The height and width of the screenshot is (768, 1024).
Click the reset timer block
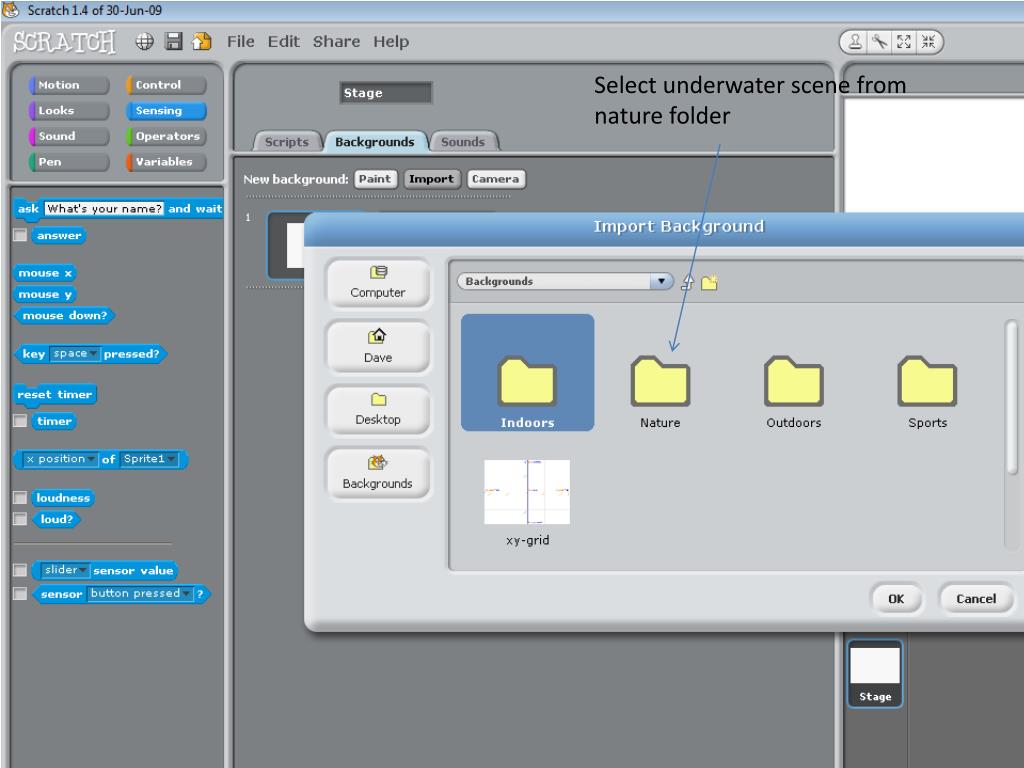[55, 394]
